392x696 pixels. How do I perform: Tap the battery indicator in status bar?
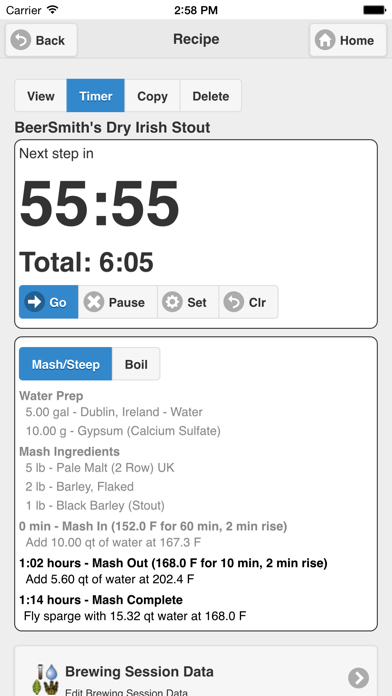click(x=374, y=10)
